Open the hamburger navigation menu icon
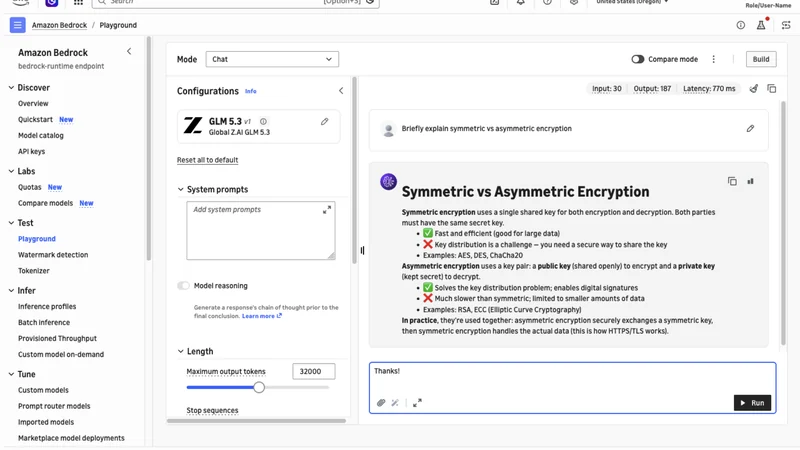This screenshot has width=800, height=450. pos(17,25)
